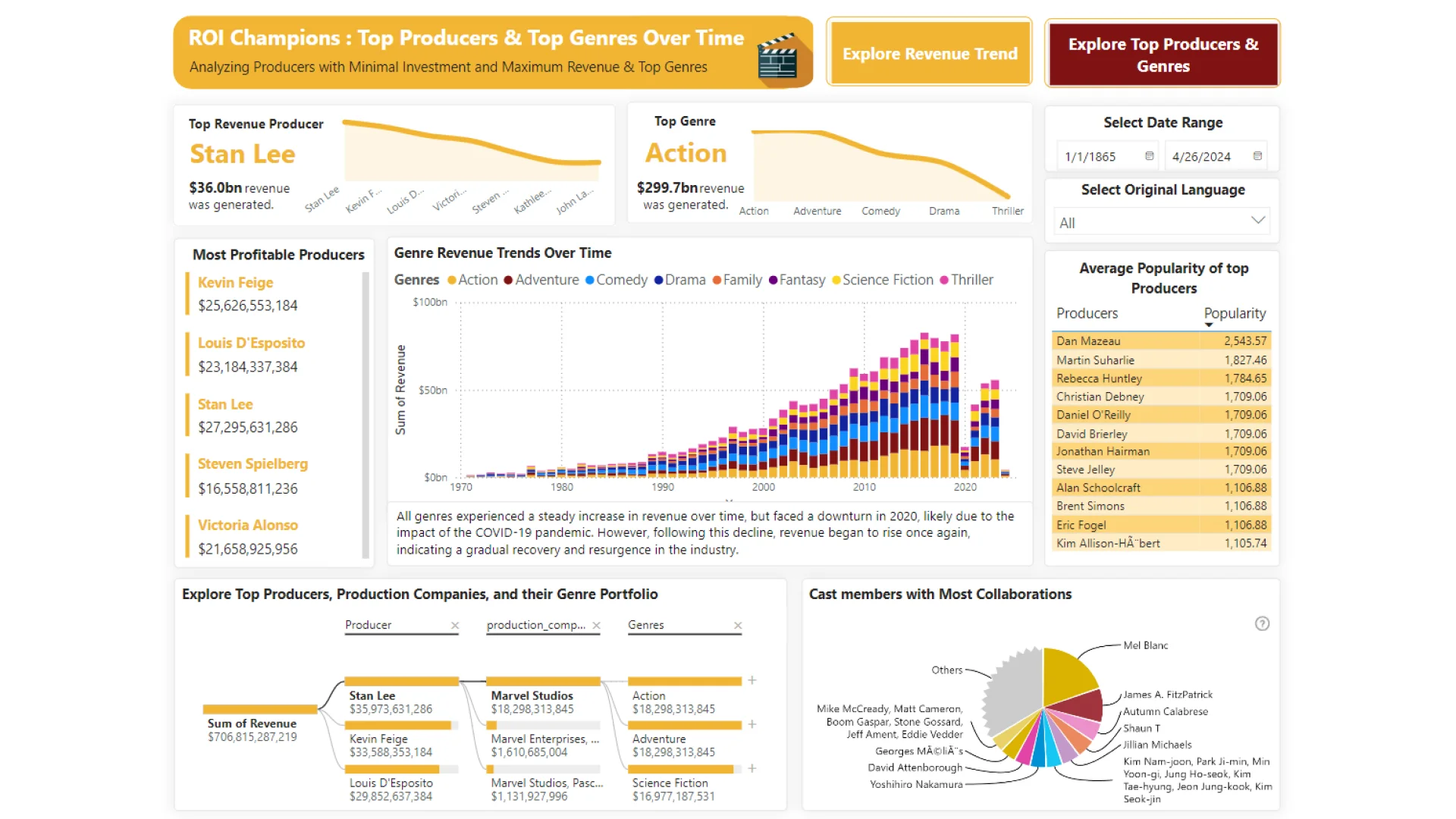Select the Action genre tree node
1456x819 pixels.
(x=685, y=695)
